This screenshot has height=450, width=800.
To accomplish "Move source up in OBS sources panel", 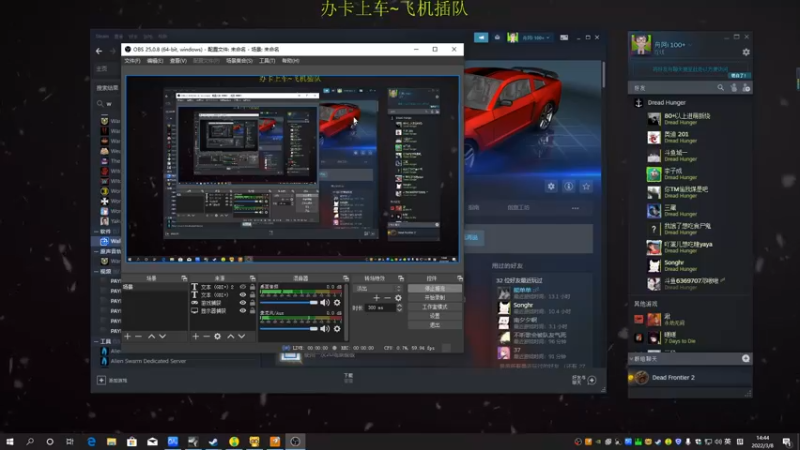I will 231,337.
